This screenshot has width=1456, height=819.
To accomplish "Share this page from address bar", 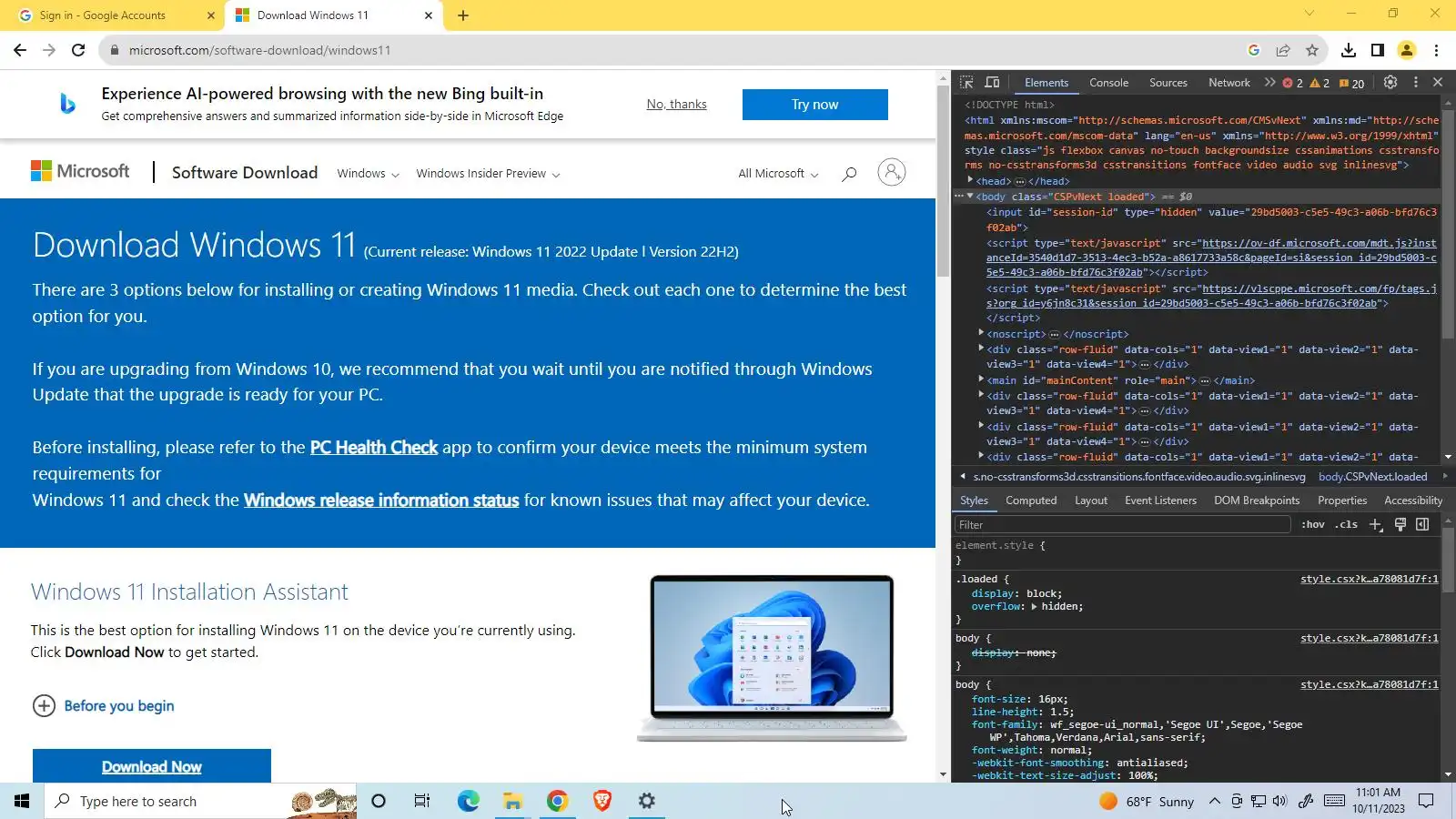I will click(1283, 50).
